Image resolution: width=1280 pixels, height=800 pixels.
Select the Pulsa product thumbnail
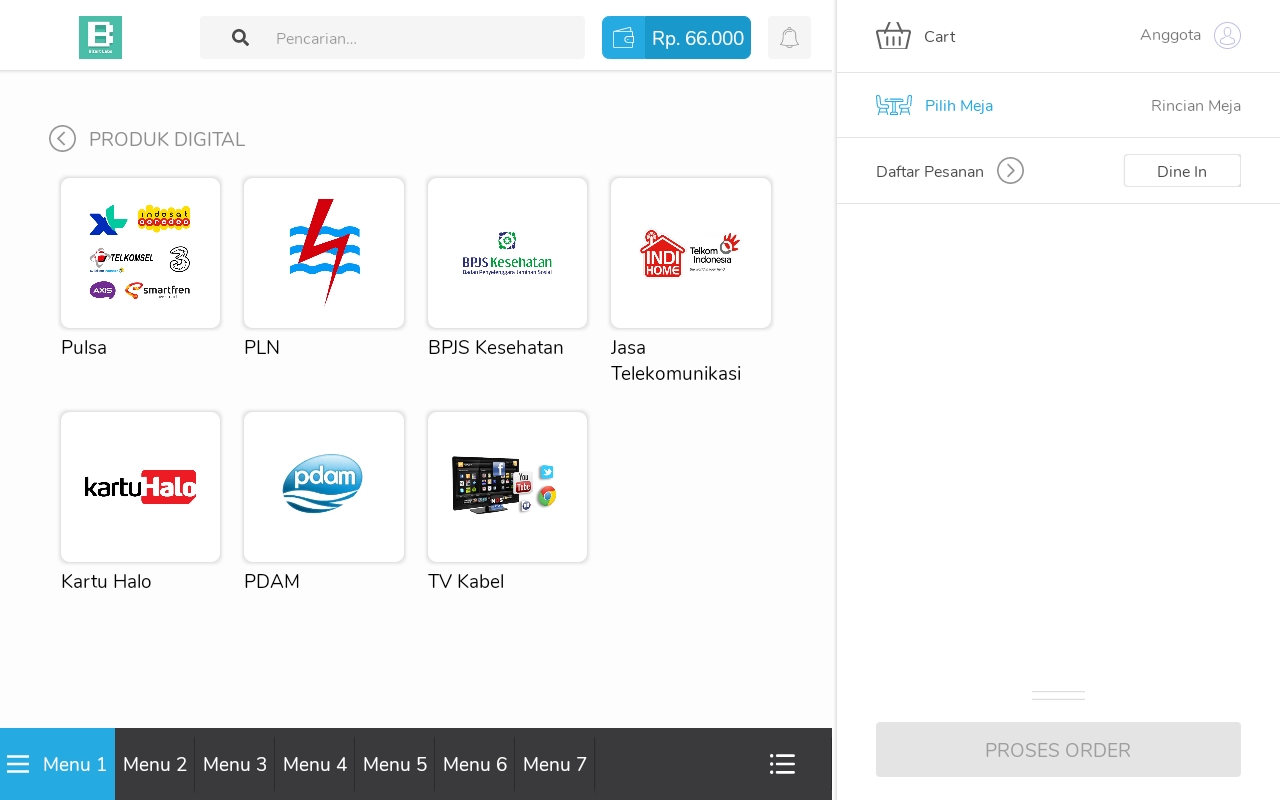coord(140,253)
